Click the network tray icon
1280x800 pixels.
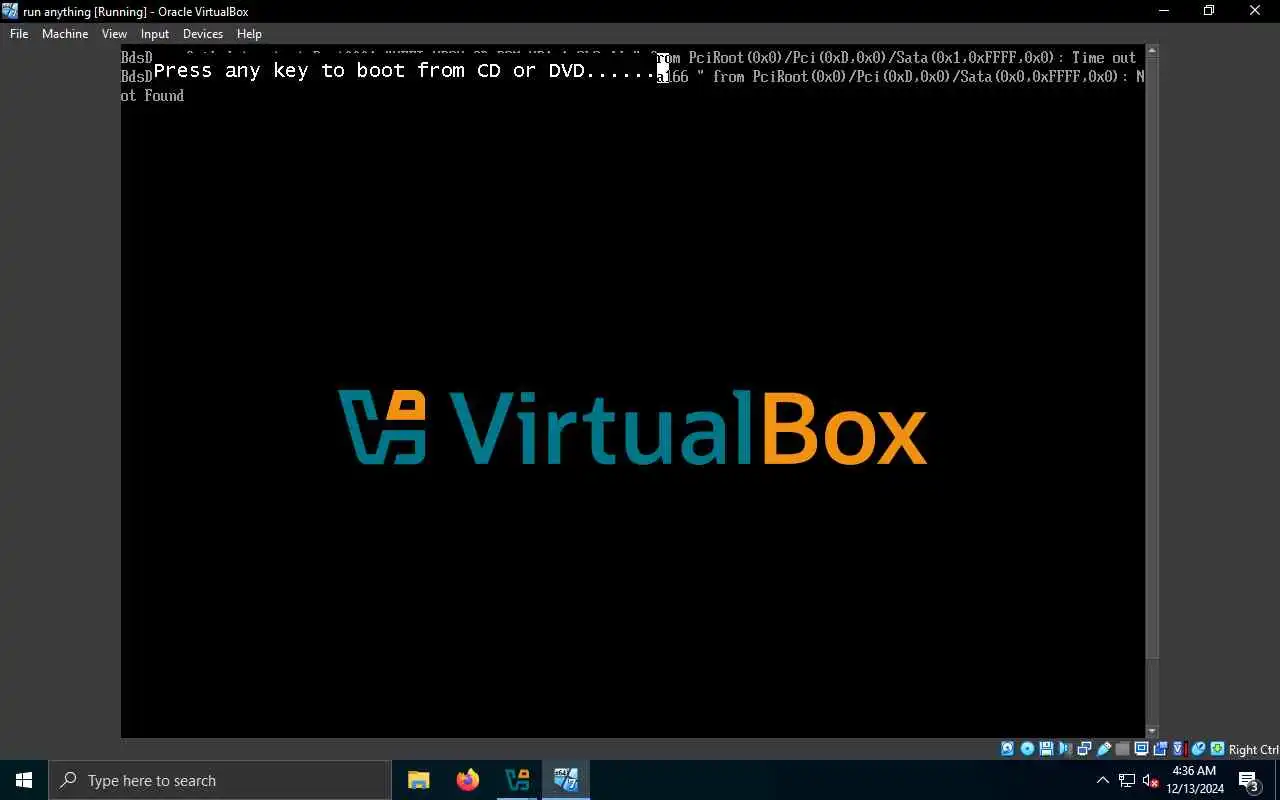coord(1127,780)
